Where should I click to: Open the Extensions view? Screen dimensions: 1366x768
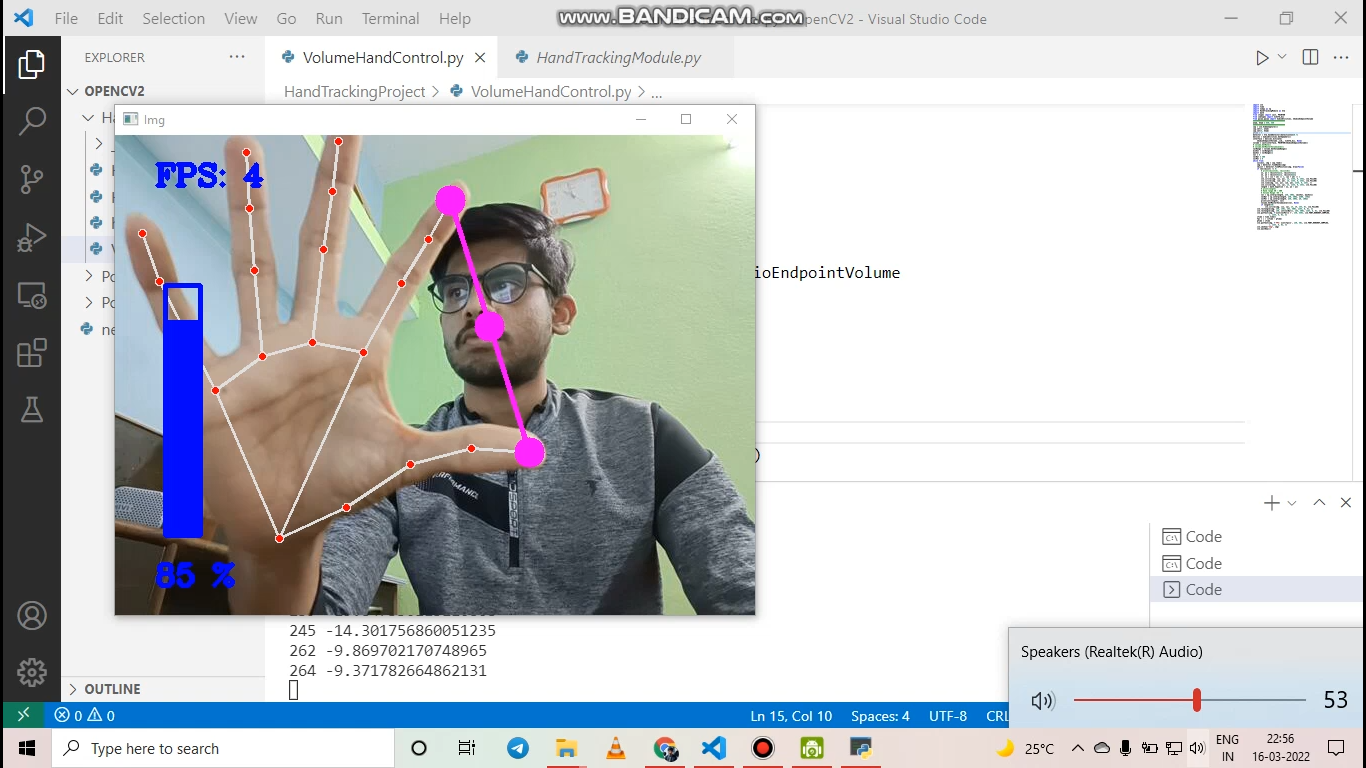[x=32, y=353]
